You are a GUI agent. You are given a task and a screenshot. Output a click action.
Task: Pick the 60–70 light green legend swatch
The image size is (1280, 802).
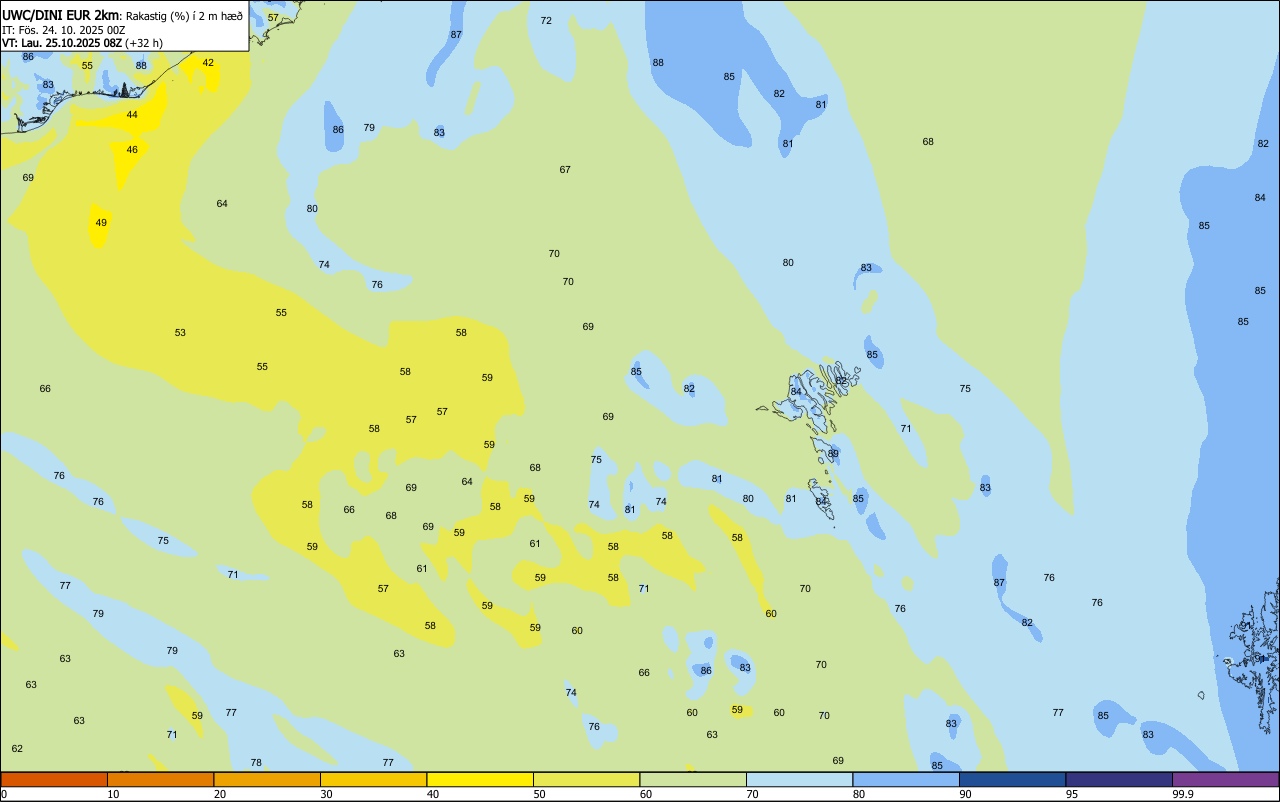pyautogui.click(x=693, y=779)
